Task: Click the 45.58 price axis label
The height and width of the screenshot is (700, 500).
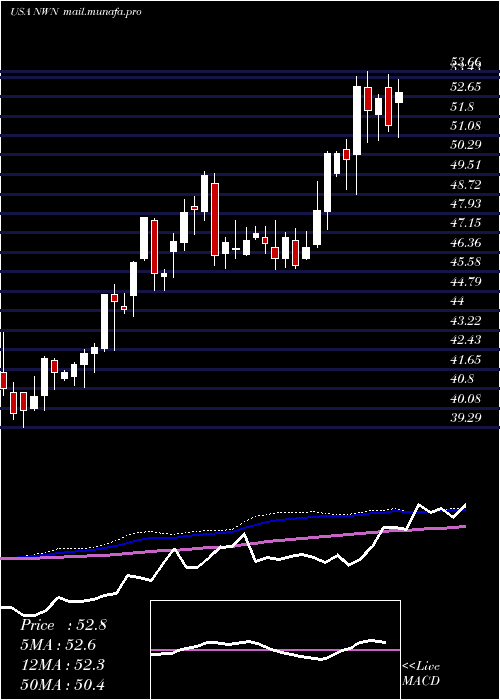Action: point(466,262)
